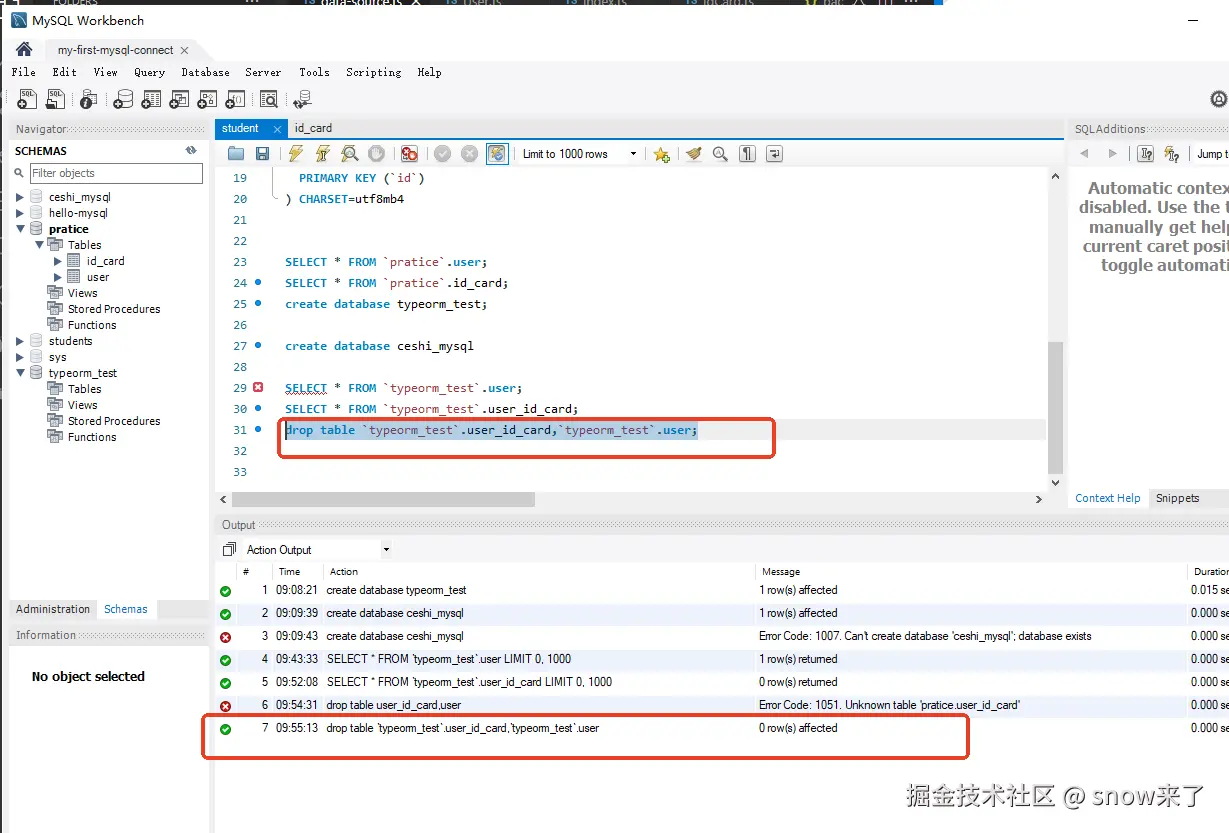Execute the selected SQL with lightning bolt
The image size is (1229, 833).
pos(295,153)
